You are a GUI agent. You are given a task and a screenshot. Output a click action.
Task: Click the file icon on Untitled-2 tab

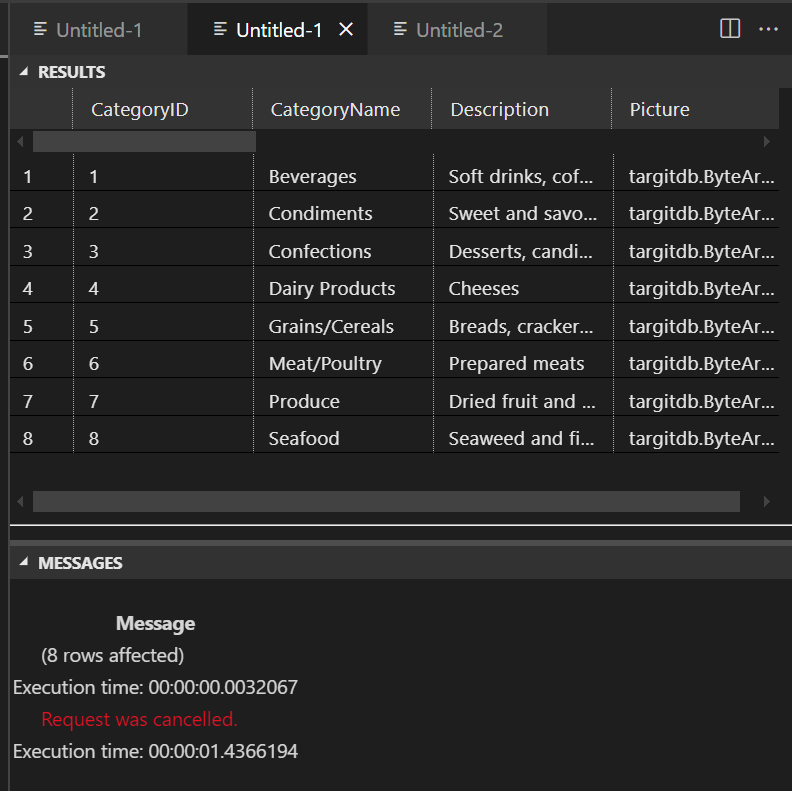point(400,29)
